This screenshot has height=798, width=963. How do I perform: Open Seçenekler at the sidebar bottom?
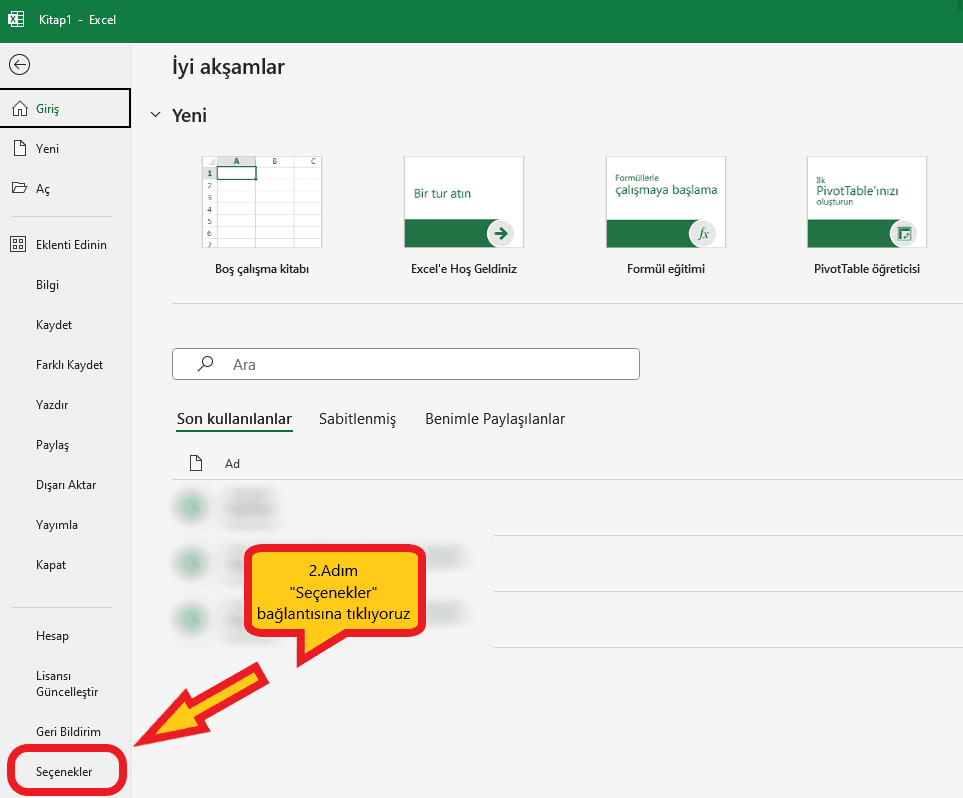(x=64, y=772)
